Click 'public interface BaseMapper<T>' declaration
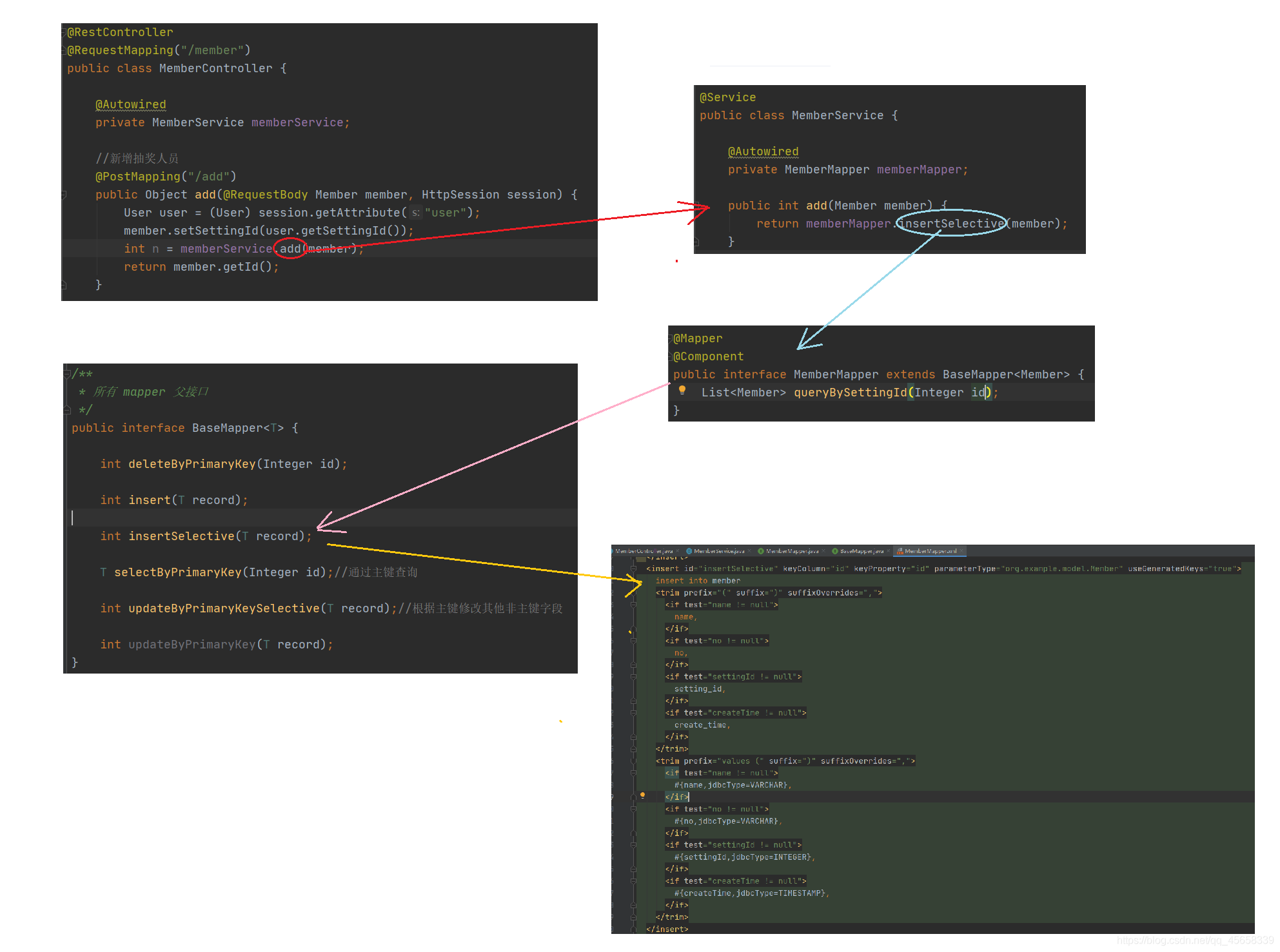The height and width of the screenshot is (952, 1280). pos(177,428)
